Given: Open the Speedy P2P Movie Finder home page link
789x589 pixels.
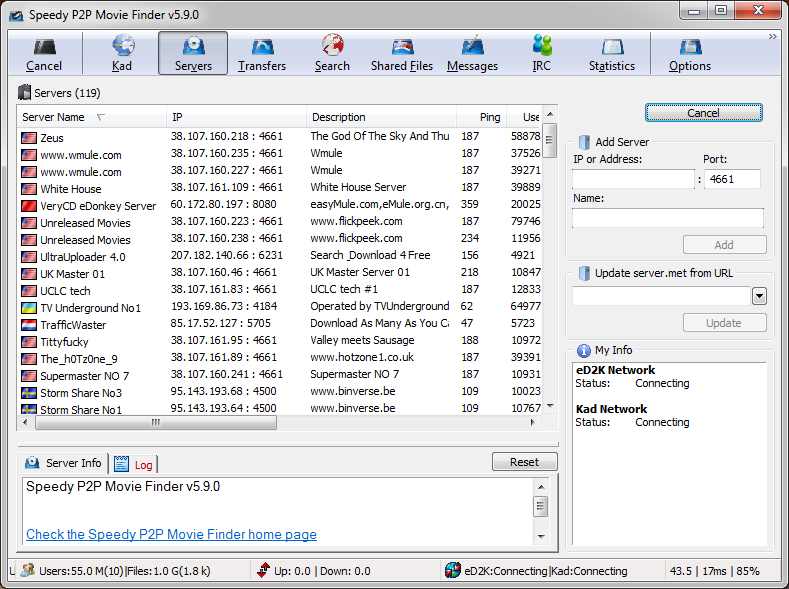Looking at the screenshot, I should tap(172, 534).
